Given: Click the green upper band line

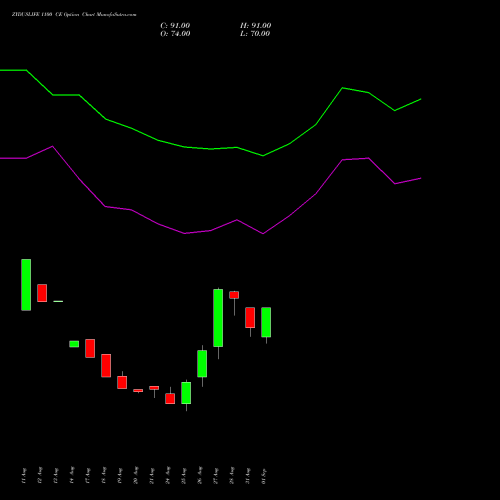Looking at the screenshot, I should pyautogui.click(x=211, y=149).
